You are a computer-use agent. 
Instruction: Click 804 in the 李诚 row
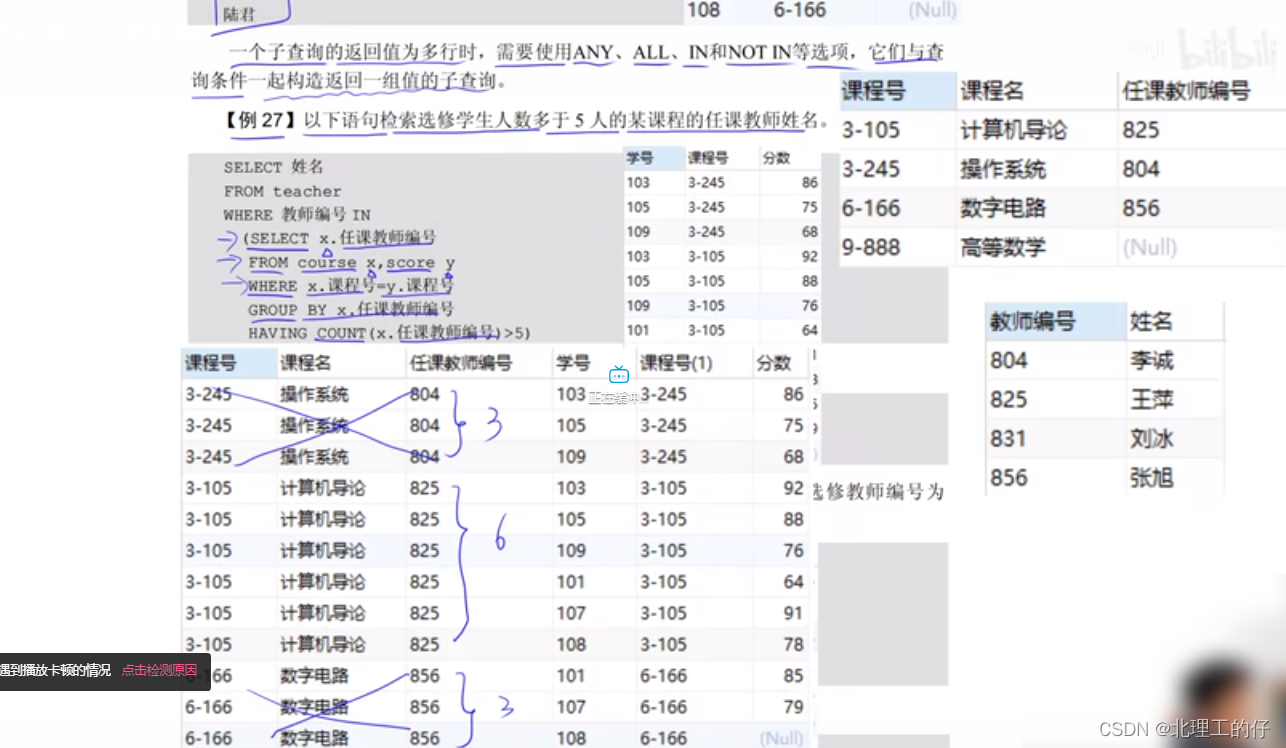[x=1008, y=360]
